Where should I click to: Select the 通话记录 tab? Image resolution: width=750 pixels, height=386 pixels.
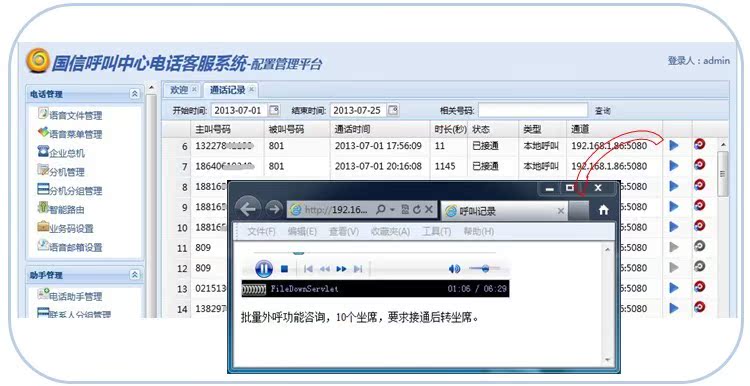pyautogui.click(x=228, y=90)
